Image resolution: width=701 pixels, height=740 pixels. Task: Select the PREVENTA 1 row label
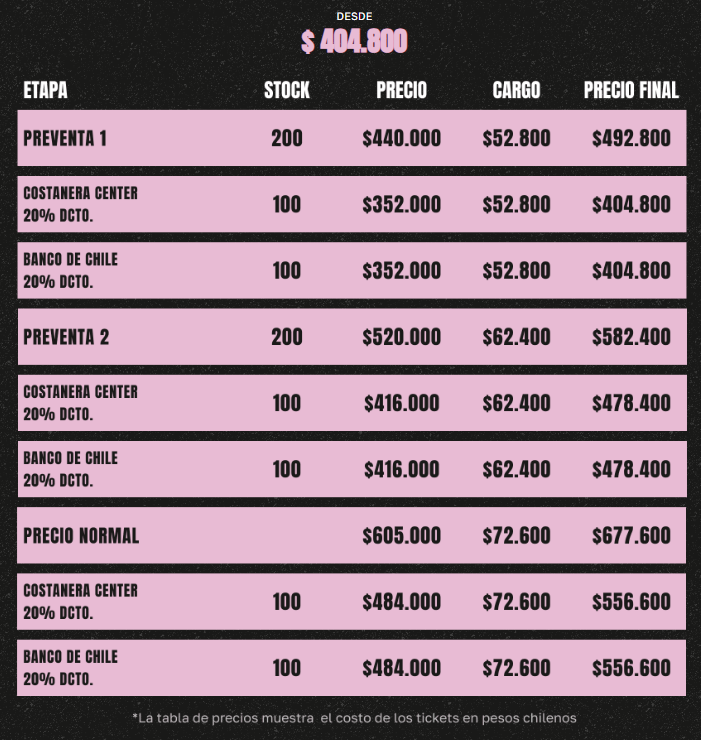[x=65, y=138]
